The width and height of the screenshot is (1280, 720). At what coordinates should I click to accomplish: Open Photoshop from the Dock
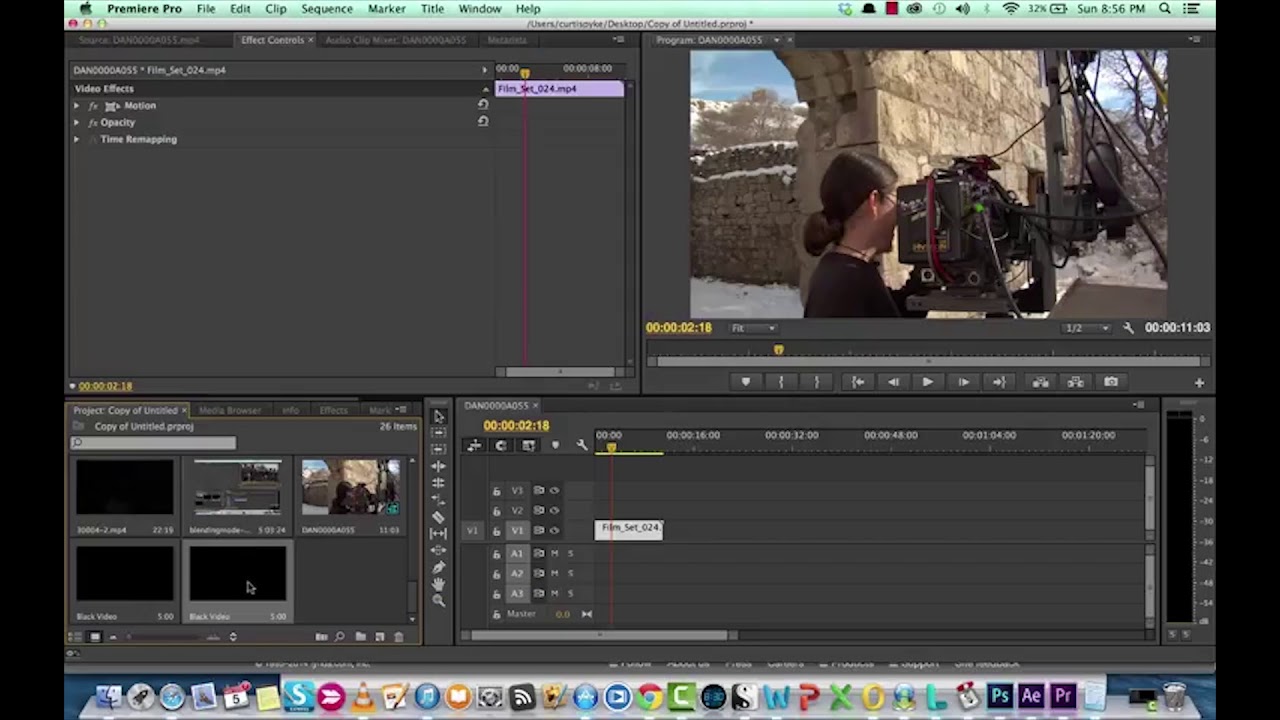[999, 696]
